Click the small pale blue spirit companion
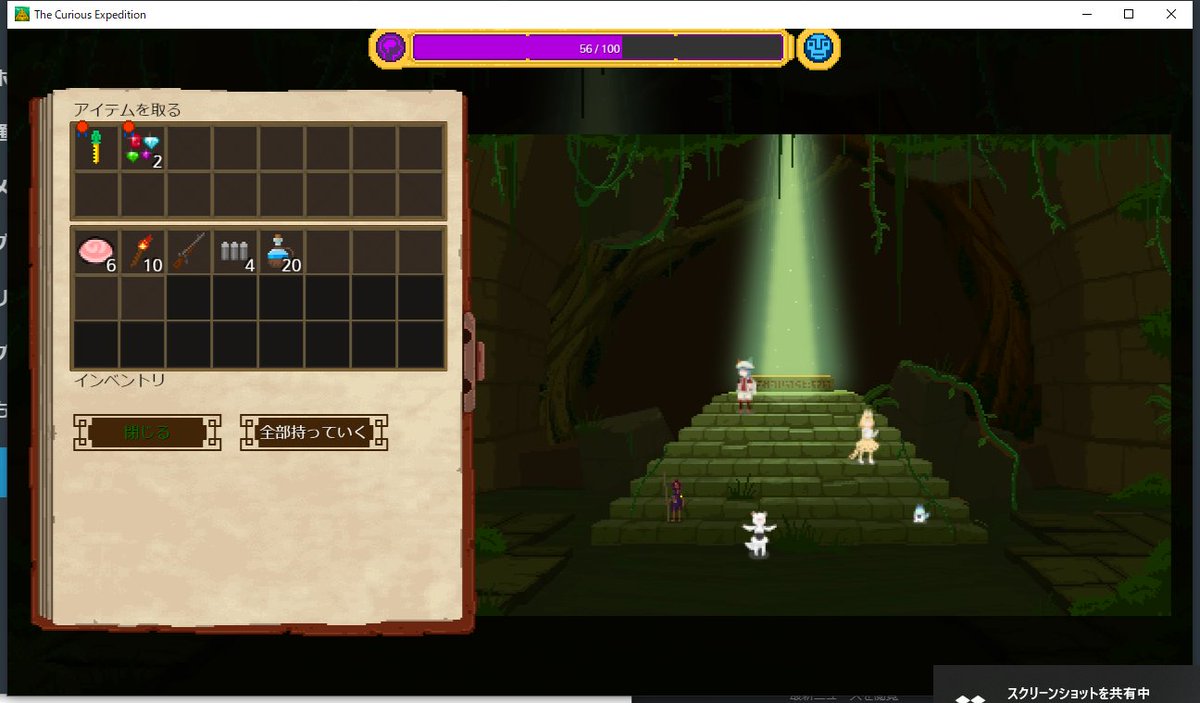Viewport: 1200px width, 703px height. point(920,513)
